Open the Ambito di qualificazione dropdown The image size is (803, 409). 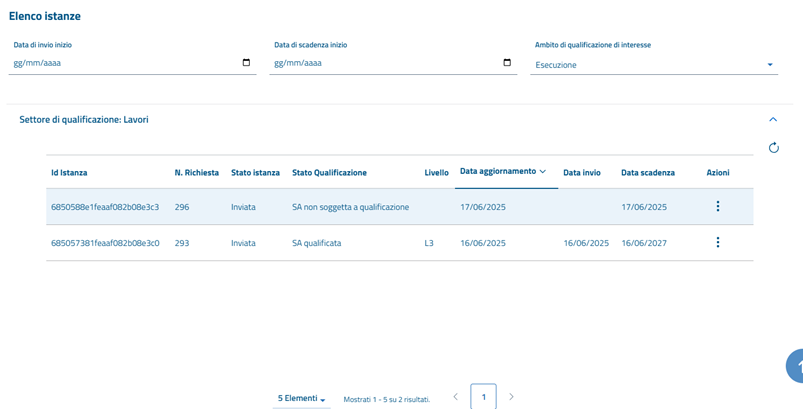click(x=655, y=65)
